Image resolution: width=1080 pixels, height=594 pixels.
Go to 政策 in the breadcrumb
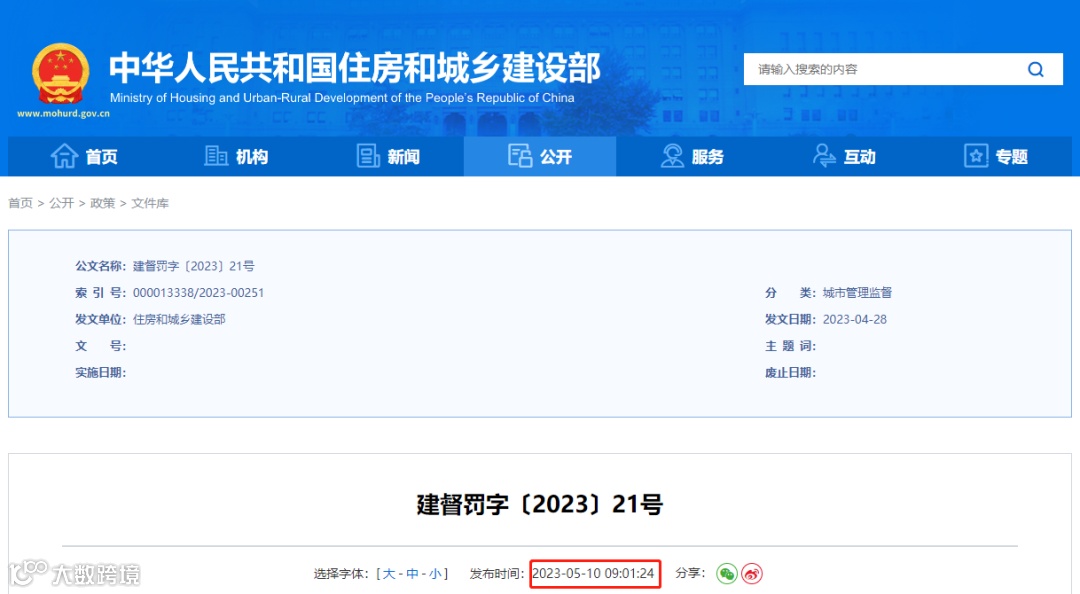(x=103, y=203)
